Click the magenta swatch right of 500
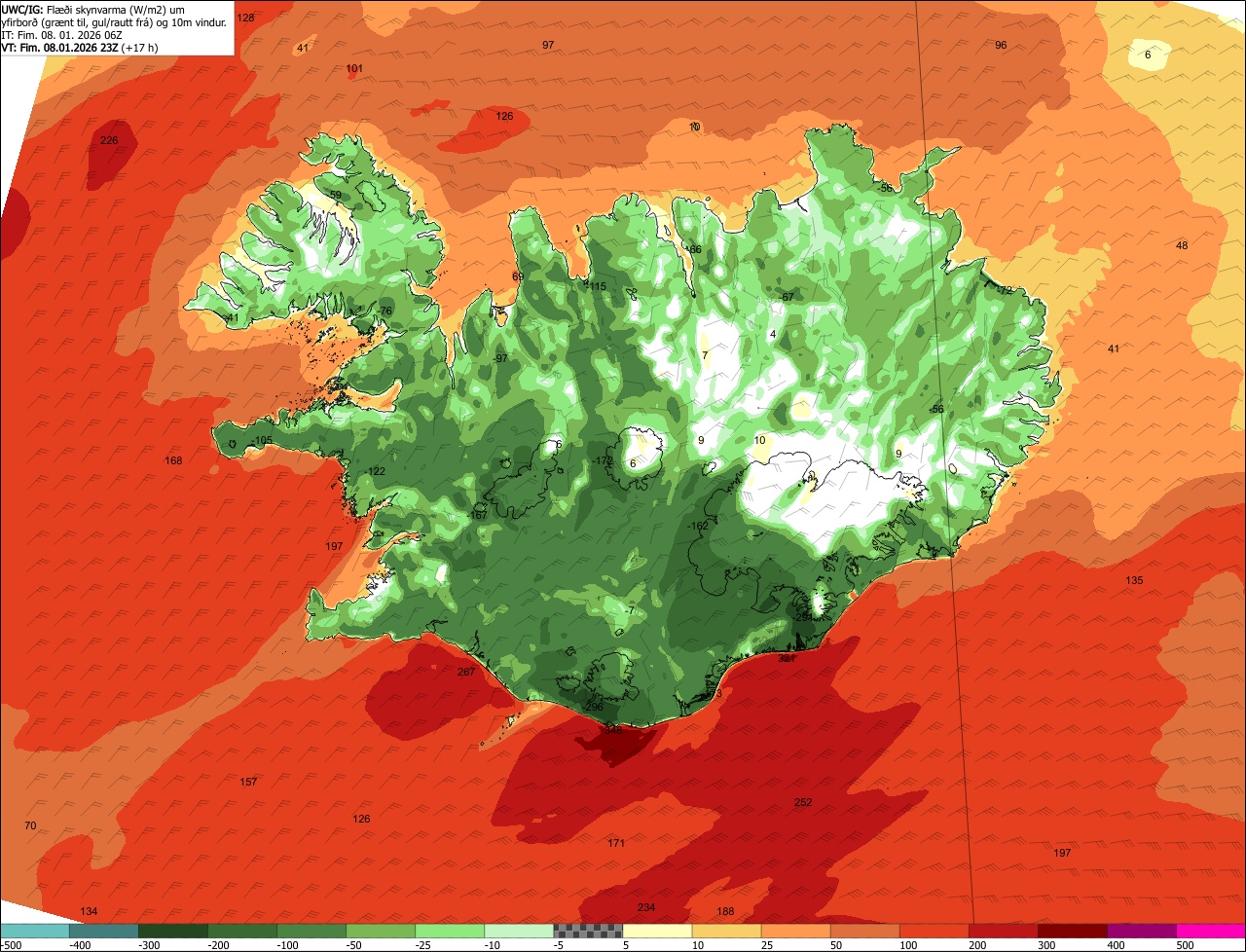Viewport: 1246px width, 952px height. point(1211,931)
